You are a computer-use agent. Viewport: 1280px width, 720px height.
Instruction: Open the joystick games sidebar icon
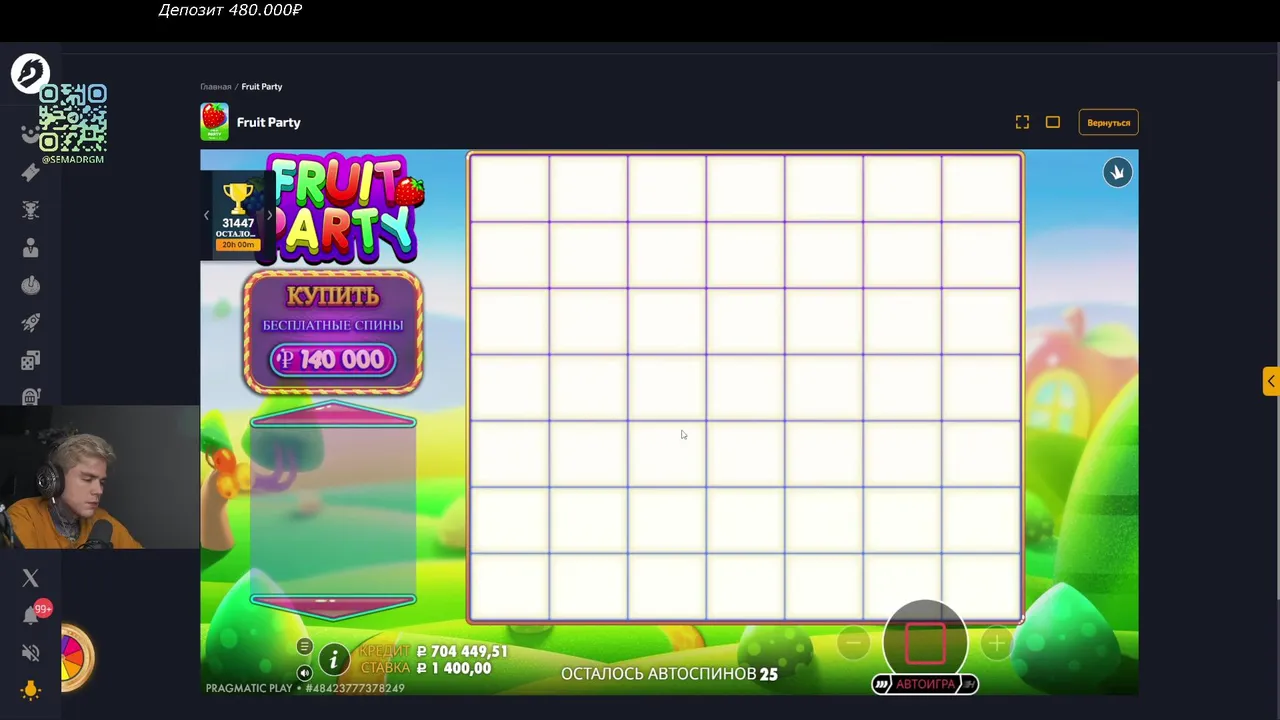30,285
